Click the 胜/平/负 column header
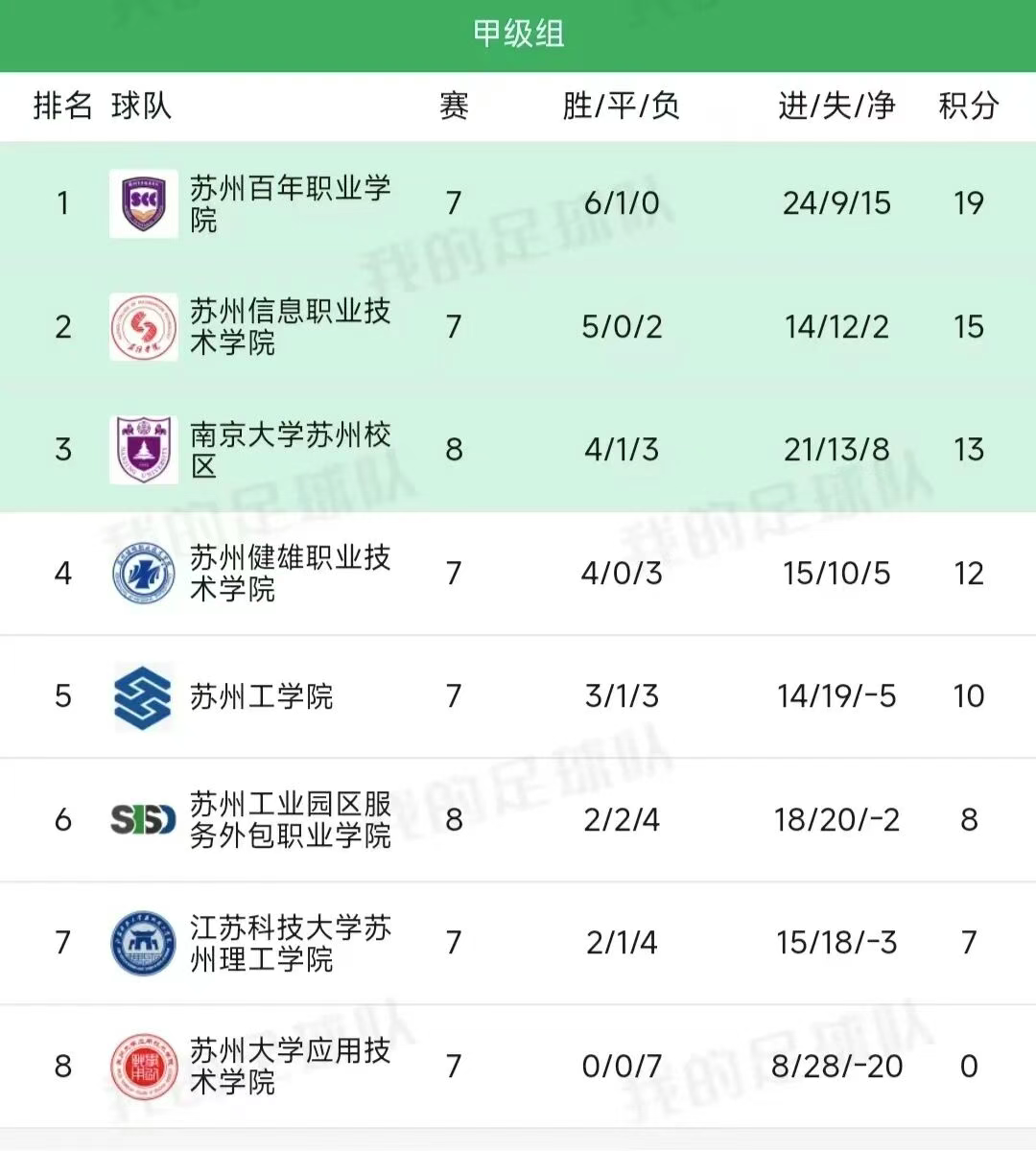 pos(621,106)
